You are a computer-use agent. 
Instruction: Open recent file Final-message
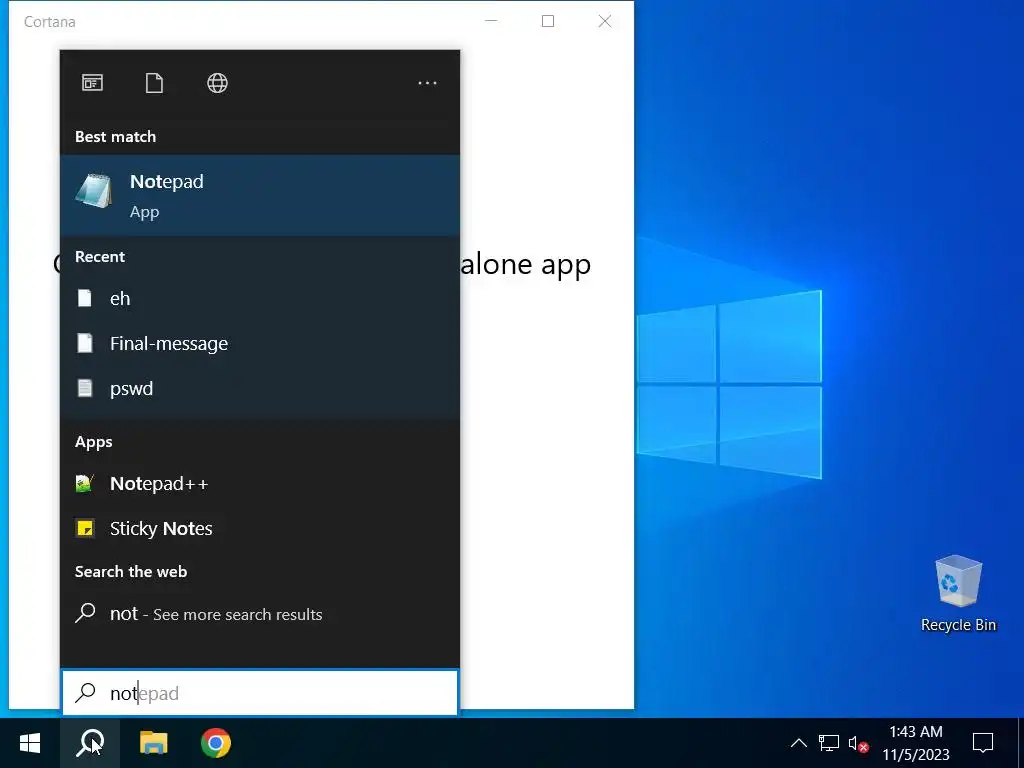tap(260, 344)
